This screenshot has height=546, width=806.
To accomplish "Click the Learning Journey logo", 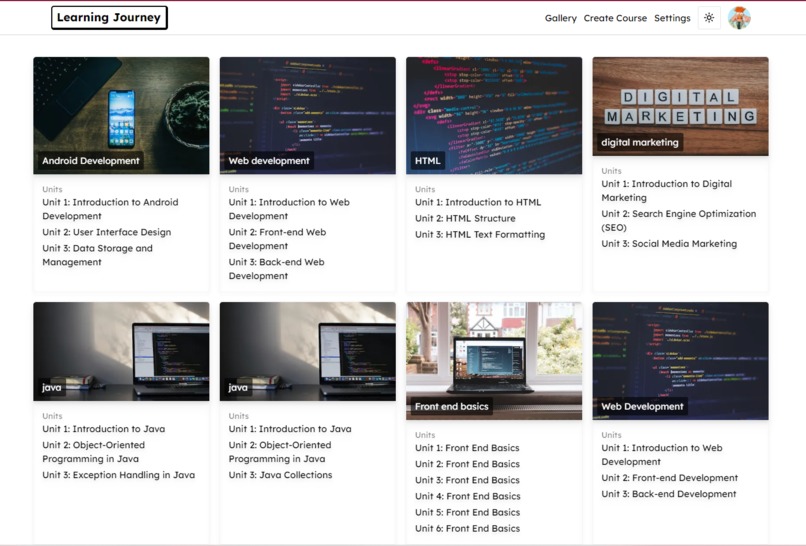I will click(109, 17).
